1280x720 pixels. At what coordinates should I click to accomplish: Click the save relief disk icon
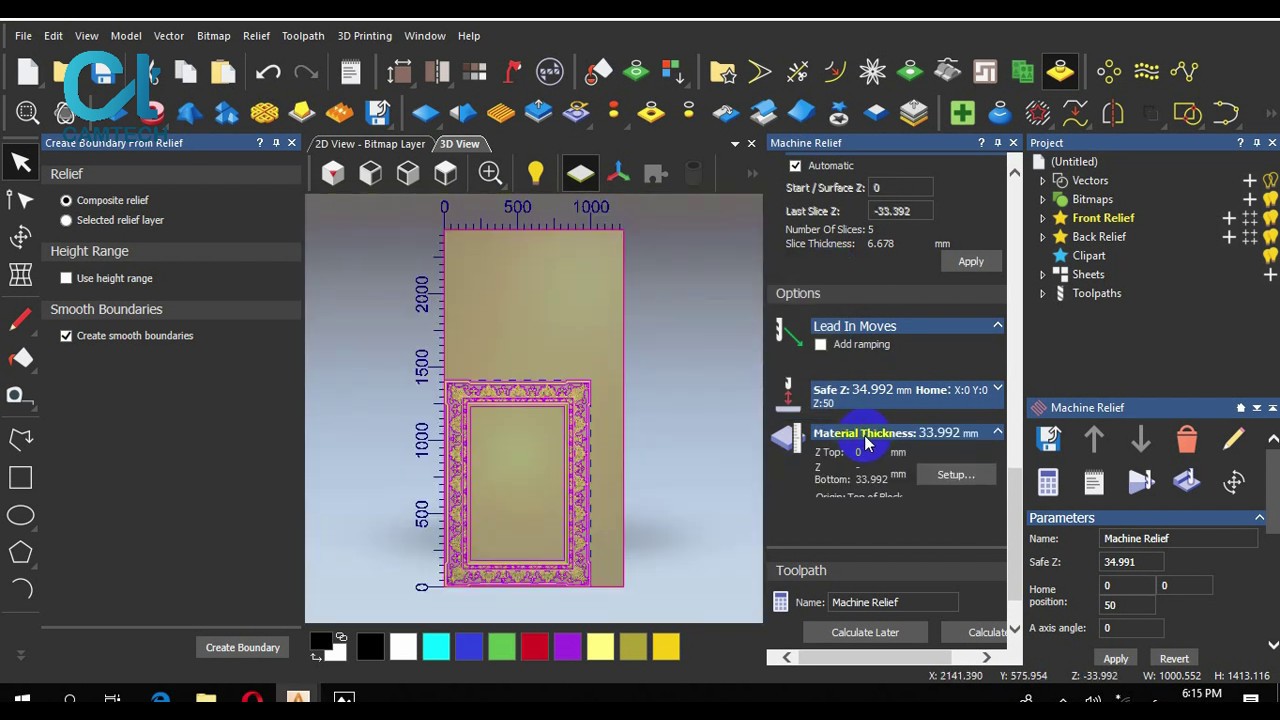click(x=377, y=112)
